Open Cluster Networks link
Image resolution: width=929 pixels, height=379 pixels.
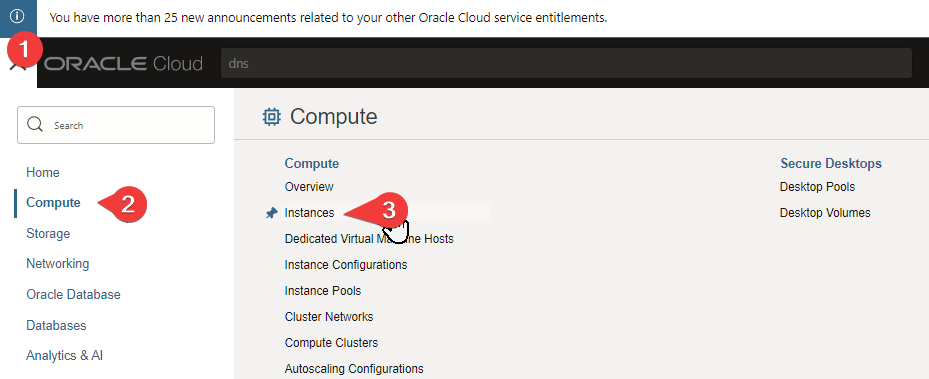click(329, 317)
